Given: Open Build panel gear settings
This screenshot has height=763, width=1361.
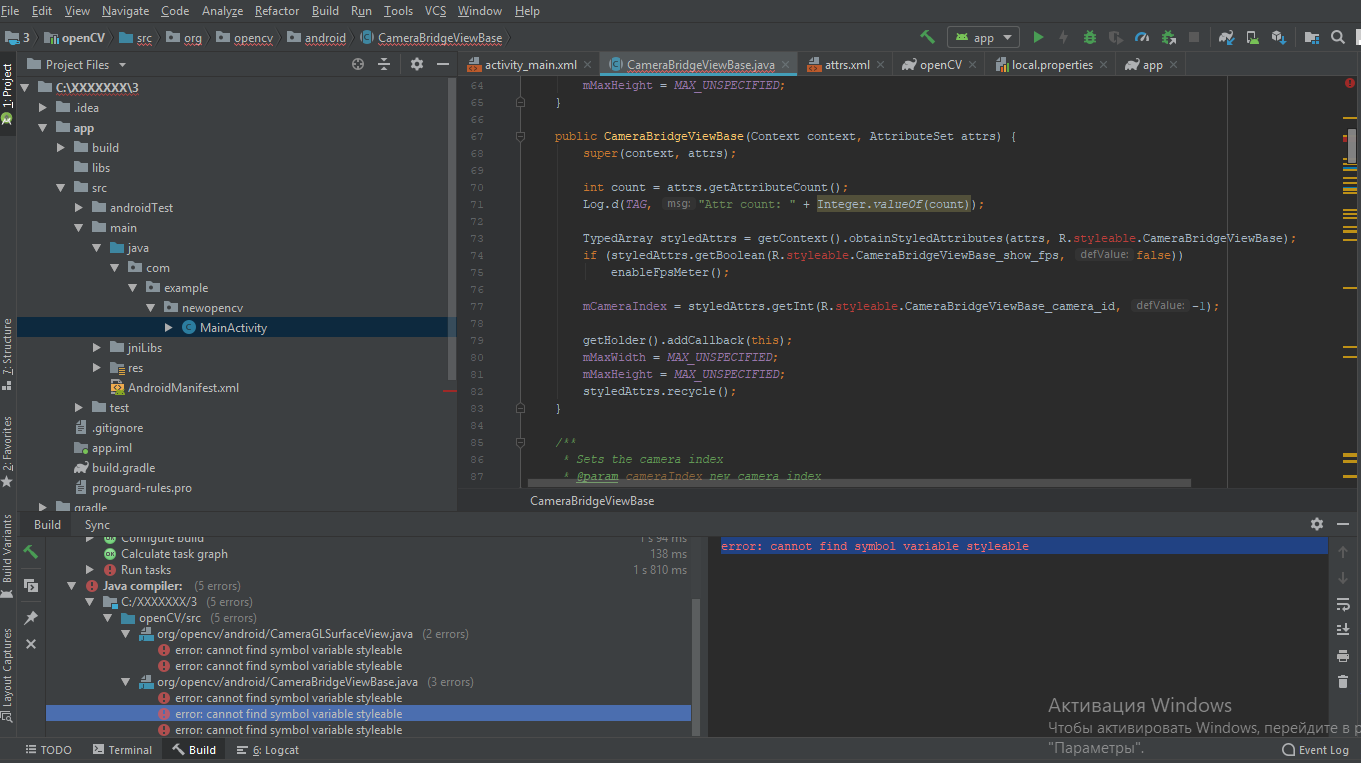Looking at the screenshot, I should tap(1317, 524).
